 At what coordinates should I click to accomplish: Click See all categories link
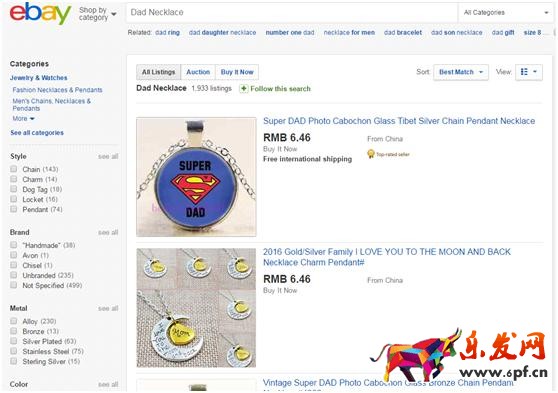37,133
